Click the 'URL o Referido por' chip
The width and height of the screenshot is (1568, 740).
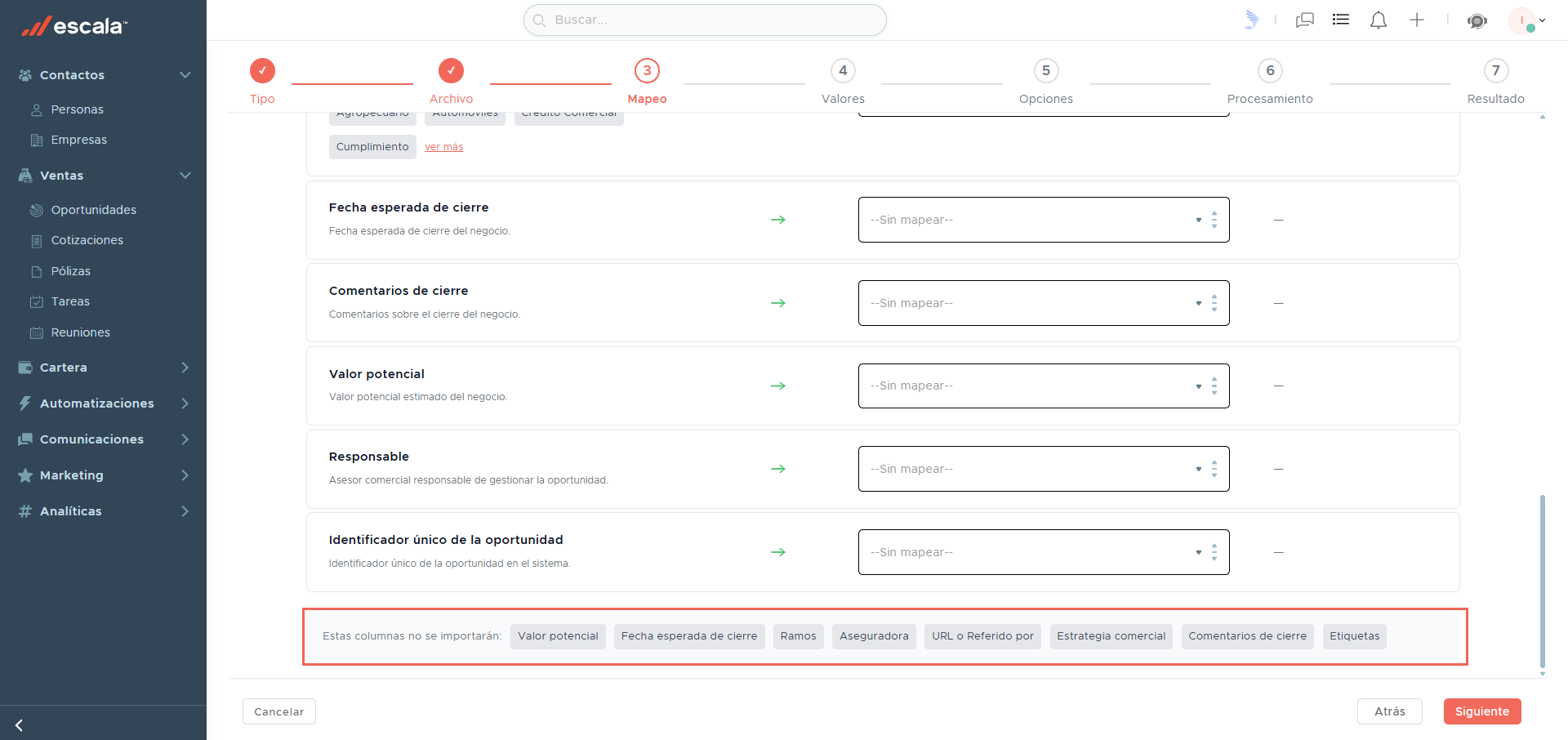982,636
